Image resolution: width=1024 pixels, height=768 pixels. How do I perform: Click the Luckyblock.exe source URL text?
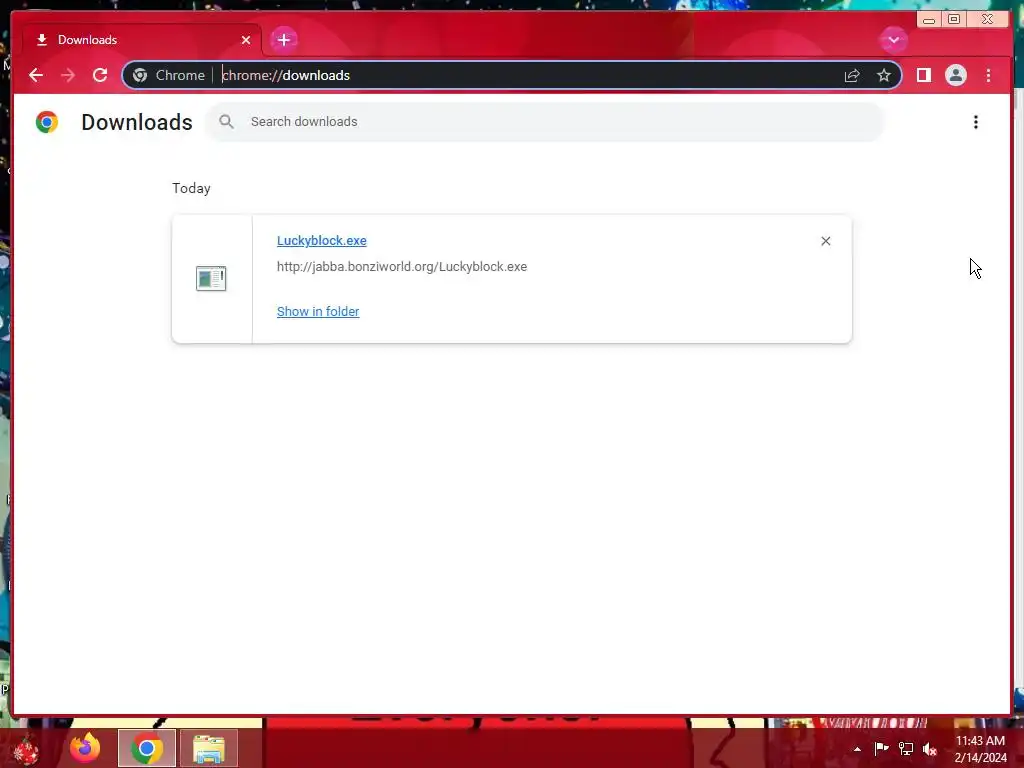pyautogui.click(x=402, y=266)
